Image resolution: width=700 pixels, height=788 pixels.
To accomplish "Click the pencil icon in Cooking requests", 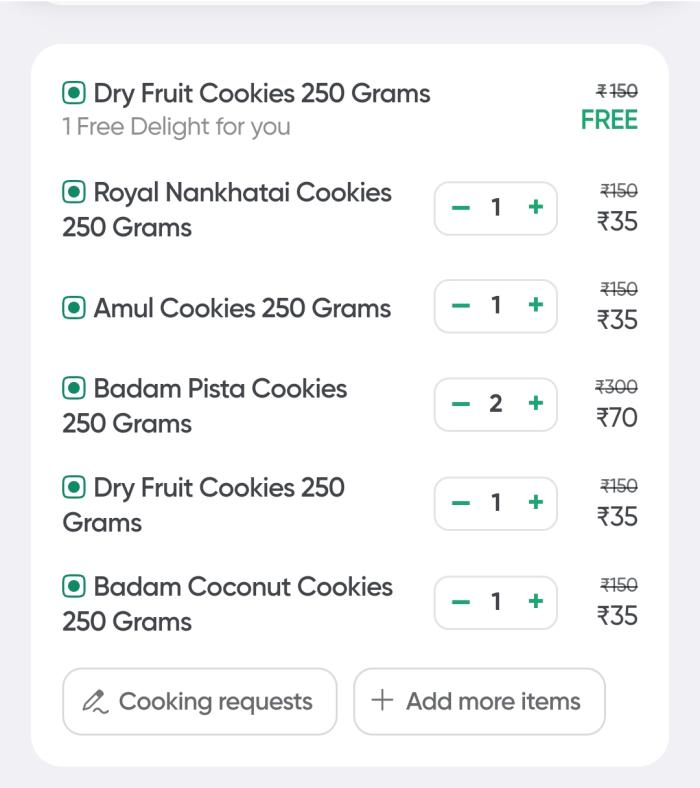I will click(x=94, y=702).
